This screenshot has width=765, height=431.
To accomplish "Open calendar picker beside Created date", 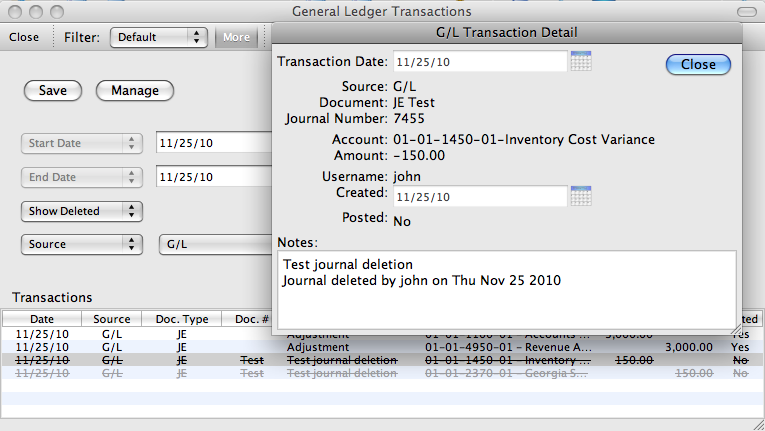I will coord(581,196).
